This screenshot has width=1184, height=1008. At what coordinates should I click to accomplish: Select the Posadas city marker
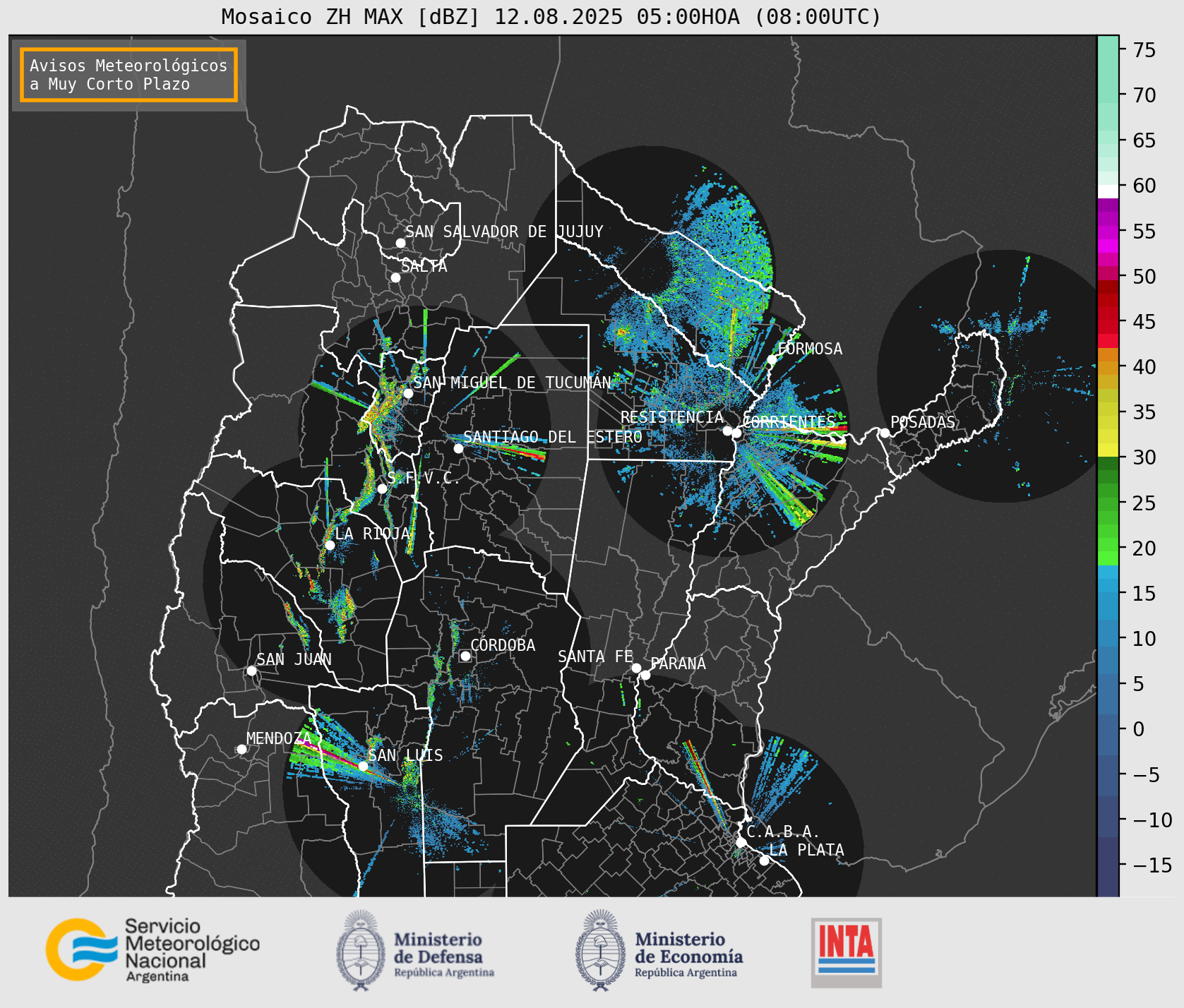pyautogui.click(x=885, y=433)
